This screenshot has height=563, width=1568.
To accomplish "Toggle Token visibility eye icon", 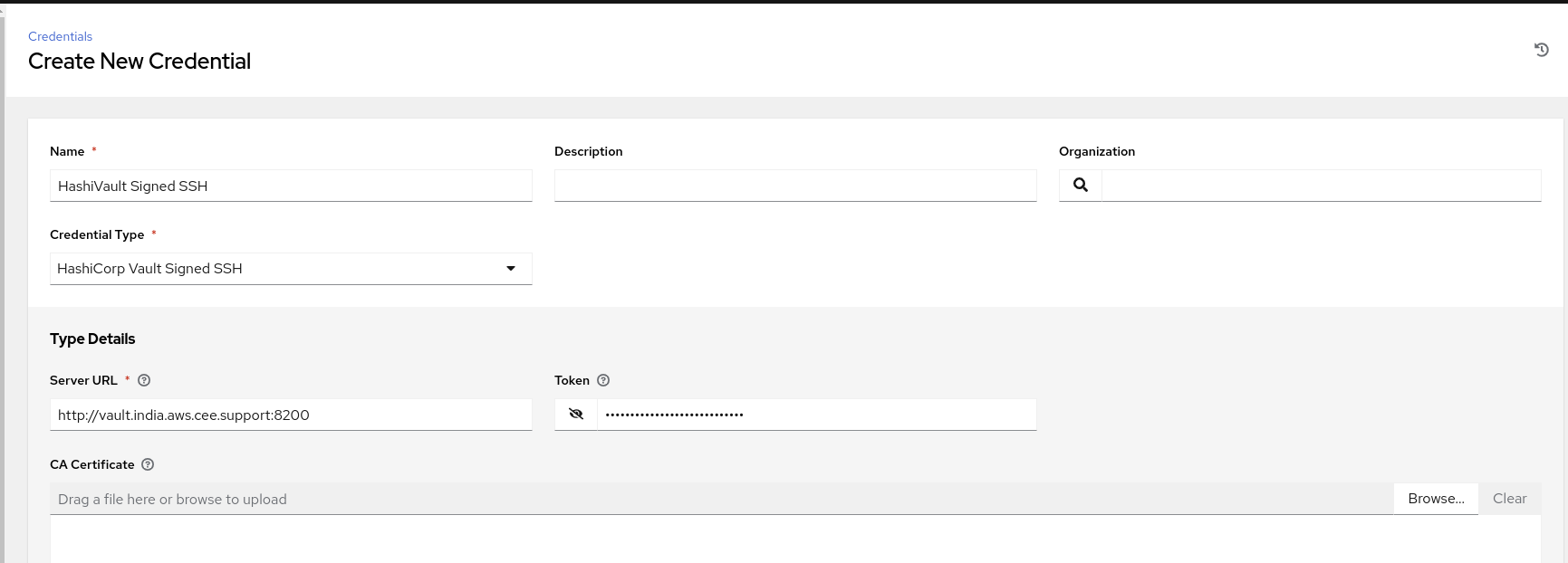I will 576,415.
